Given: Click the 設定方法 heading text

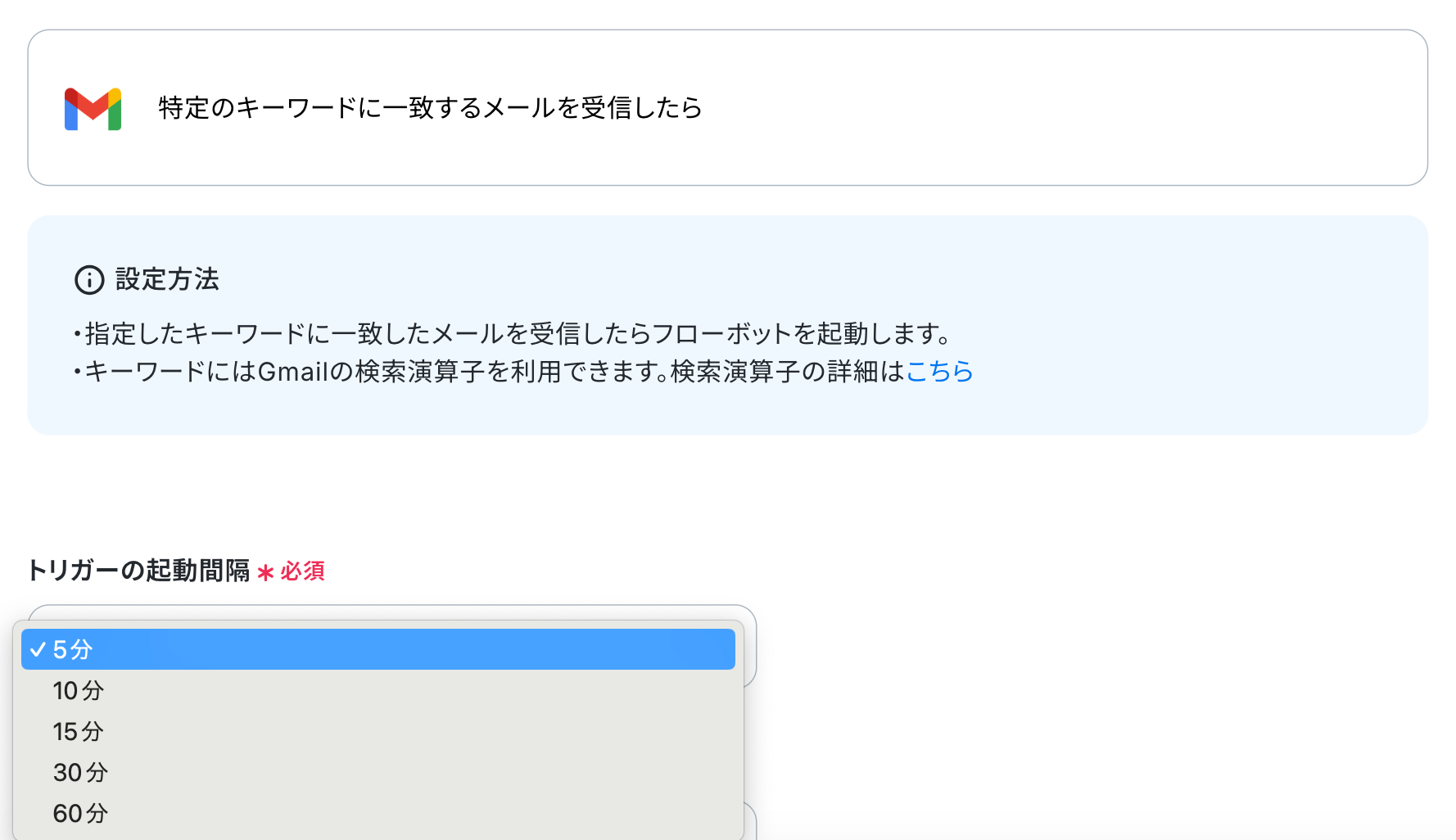Looking at the screenshot, I should click(x=167, y=279).
